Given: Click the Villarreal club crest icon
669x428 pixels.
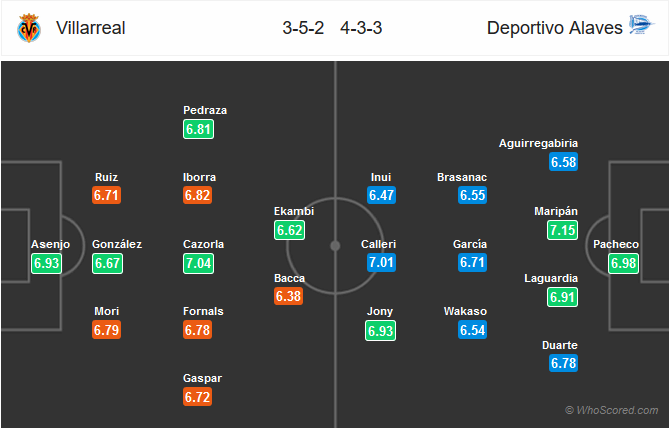Looking at the screenshot, I should [29, 29].
